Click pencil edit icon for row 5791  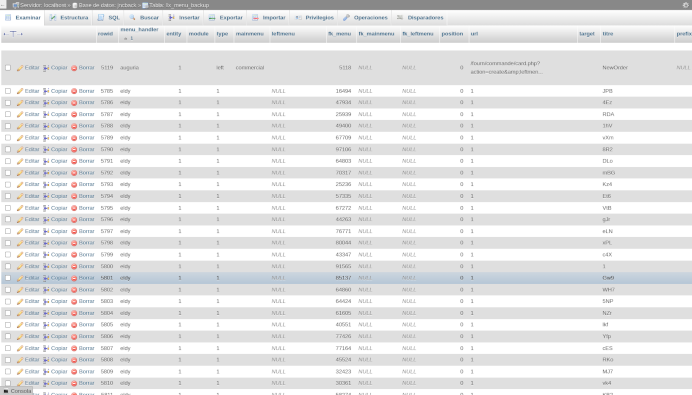click(20, 162)
